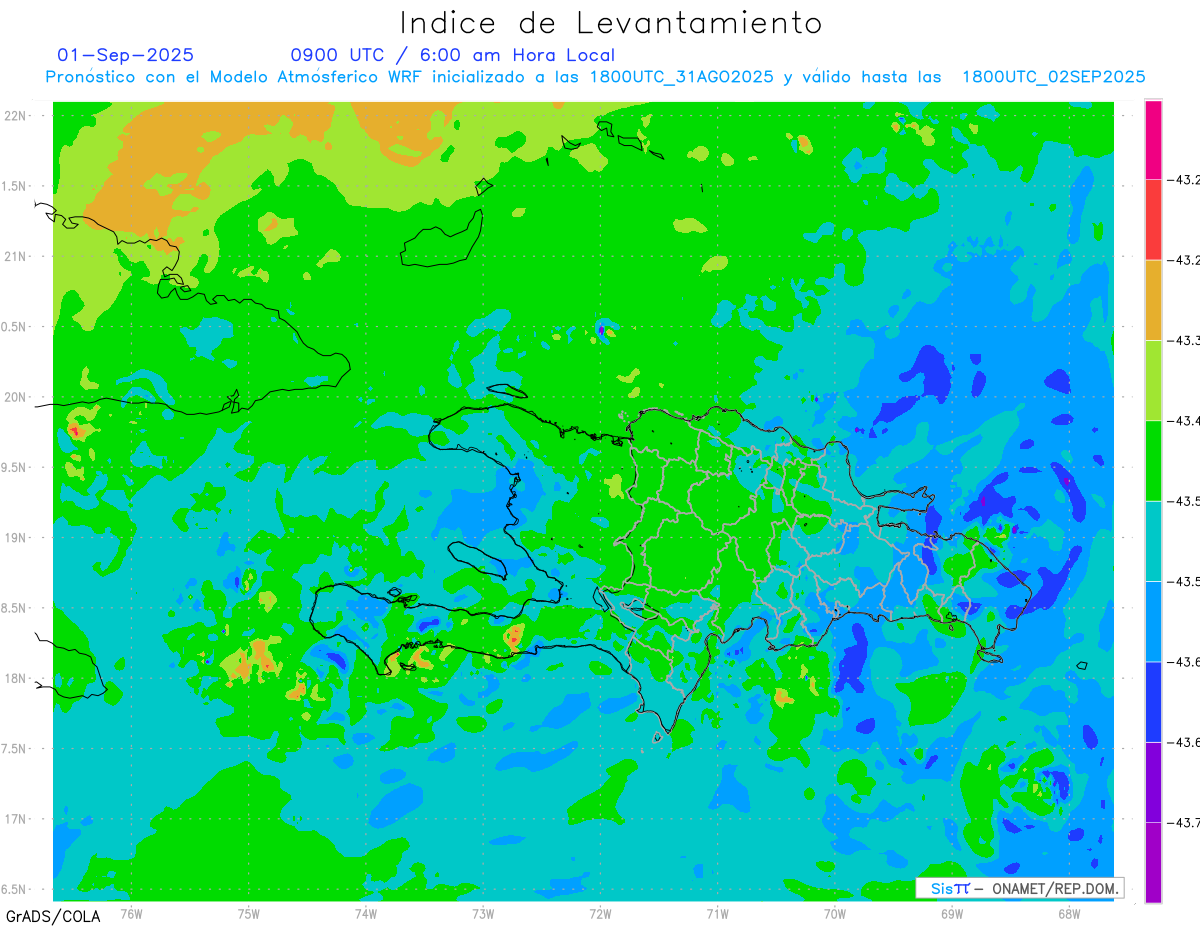
Task: Select the 69W longitude label
Action: 952,914
